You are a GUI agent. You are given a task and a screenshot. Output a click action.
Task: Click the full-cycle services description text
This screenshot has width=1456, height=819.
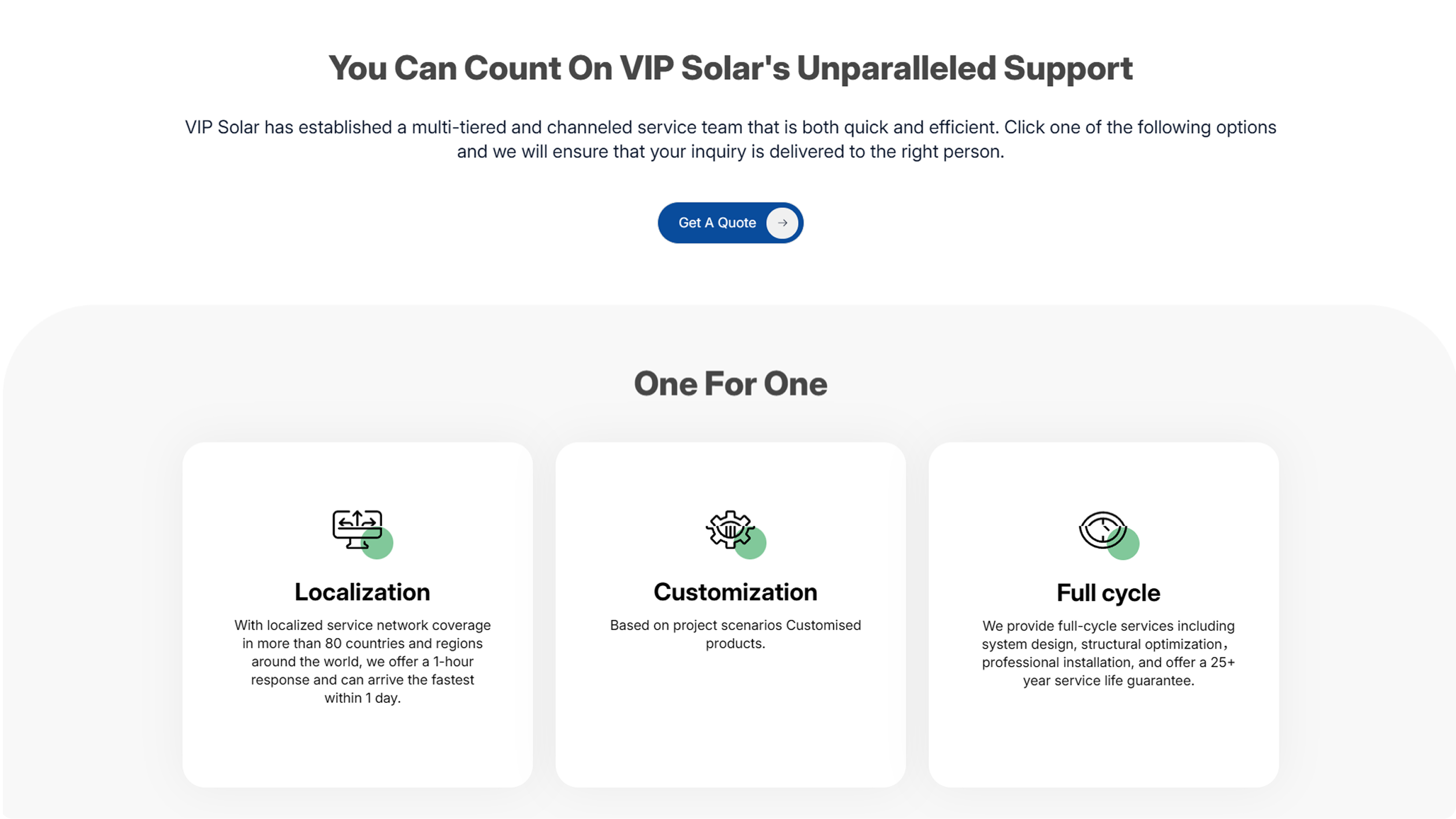[x=1108, y=653]
